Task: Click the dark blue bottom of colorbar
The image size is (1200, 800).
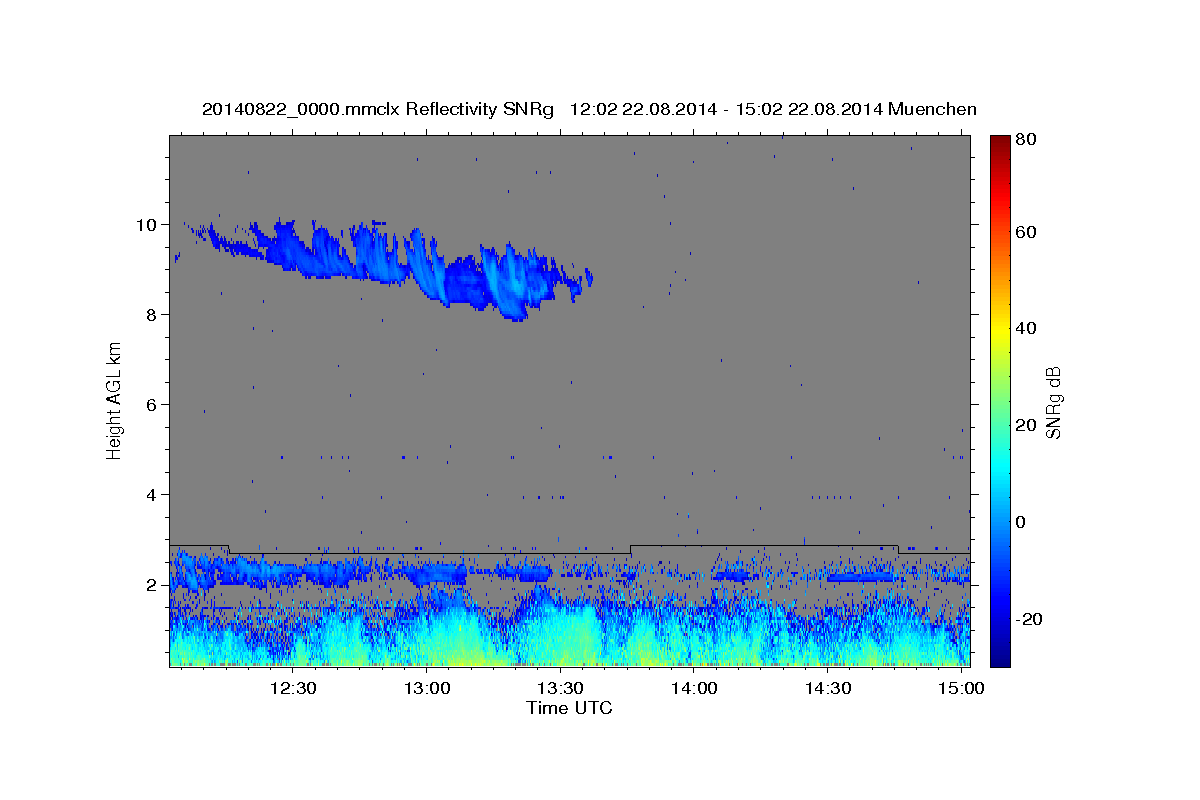Action: tap(1000, 655)
